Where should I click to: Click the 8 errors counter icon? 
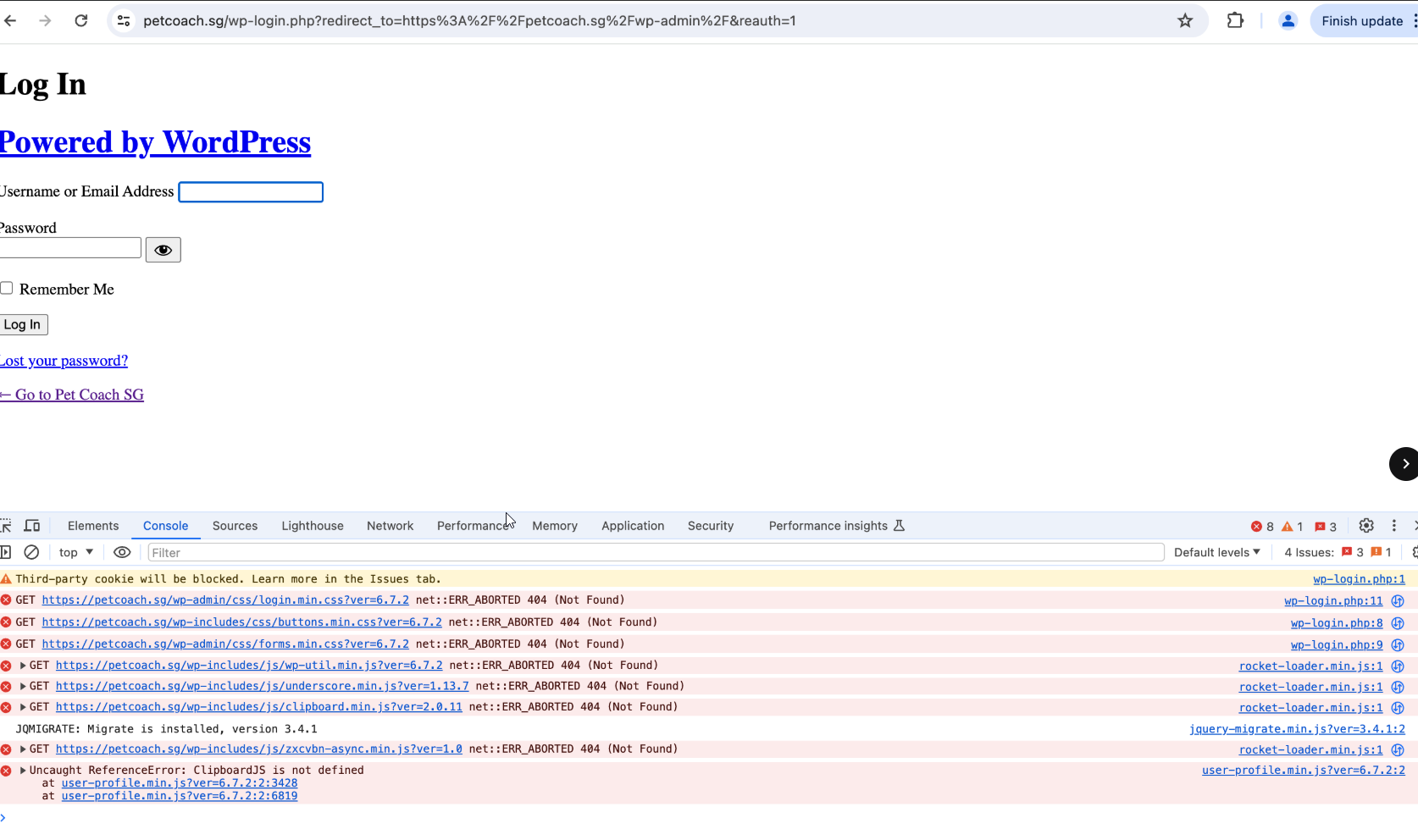[1262, 527]
